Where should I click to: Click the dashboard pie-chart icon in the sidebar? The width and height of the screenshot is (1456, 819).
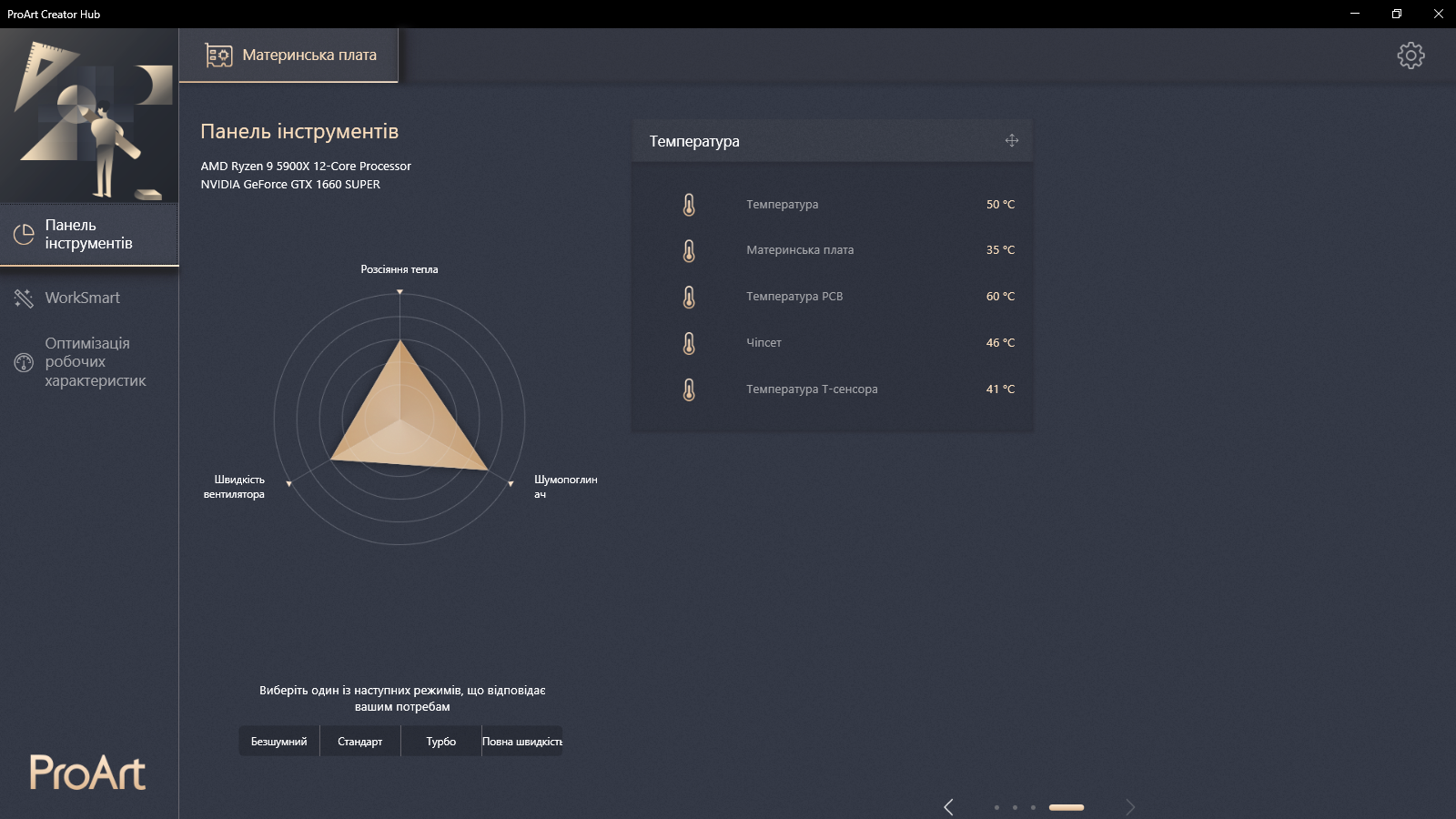(24, 235)
